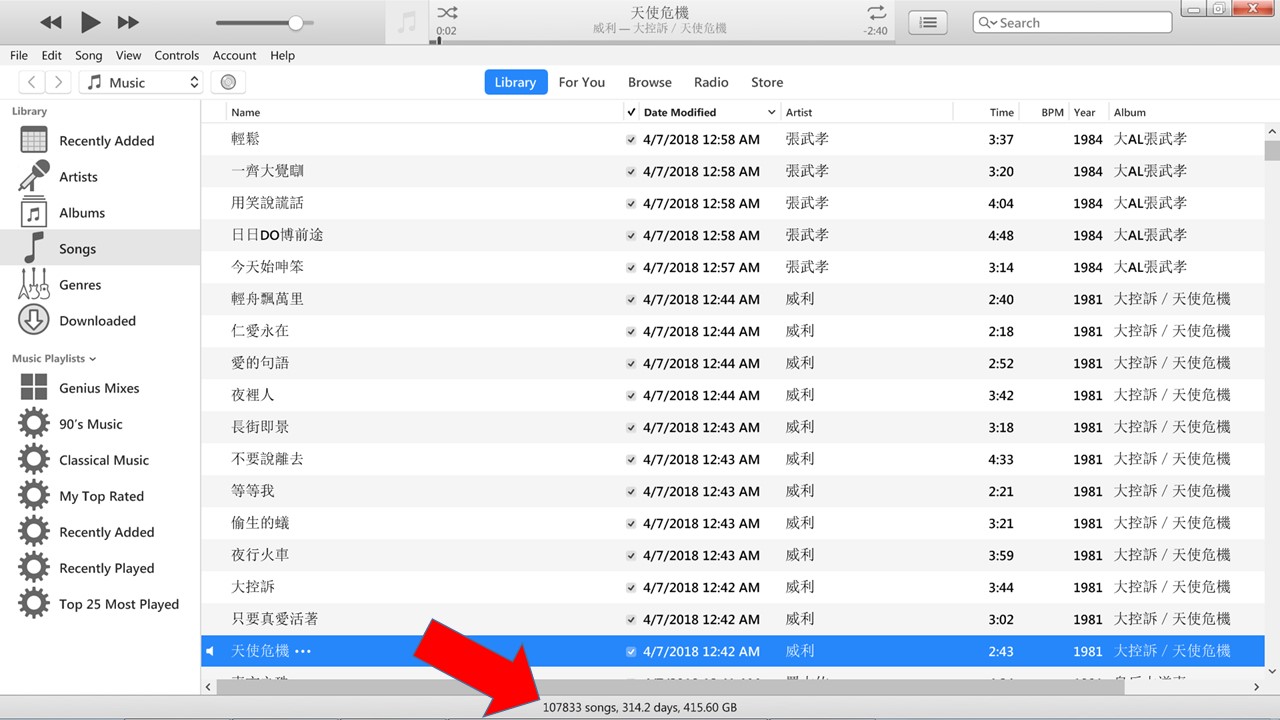The image size is (1280, 720).
Task: Open the Help menu
Action: (x=282, y=55)
